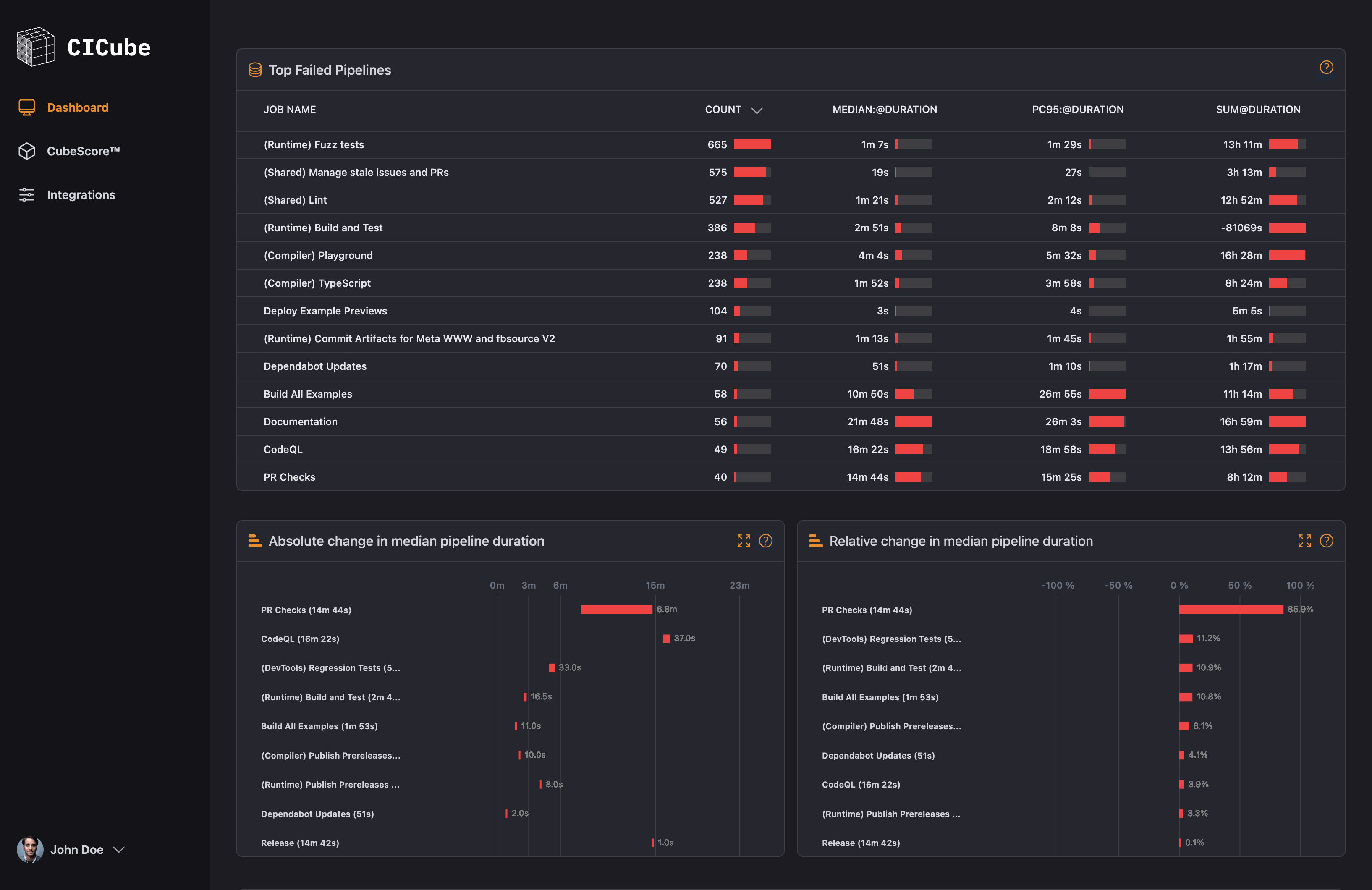The image size is (1372, 890).
Task: Expand the Absolute change chart fullscreen
Action: (x=744, y=541)
